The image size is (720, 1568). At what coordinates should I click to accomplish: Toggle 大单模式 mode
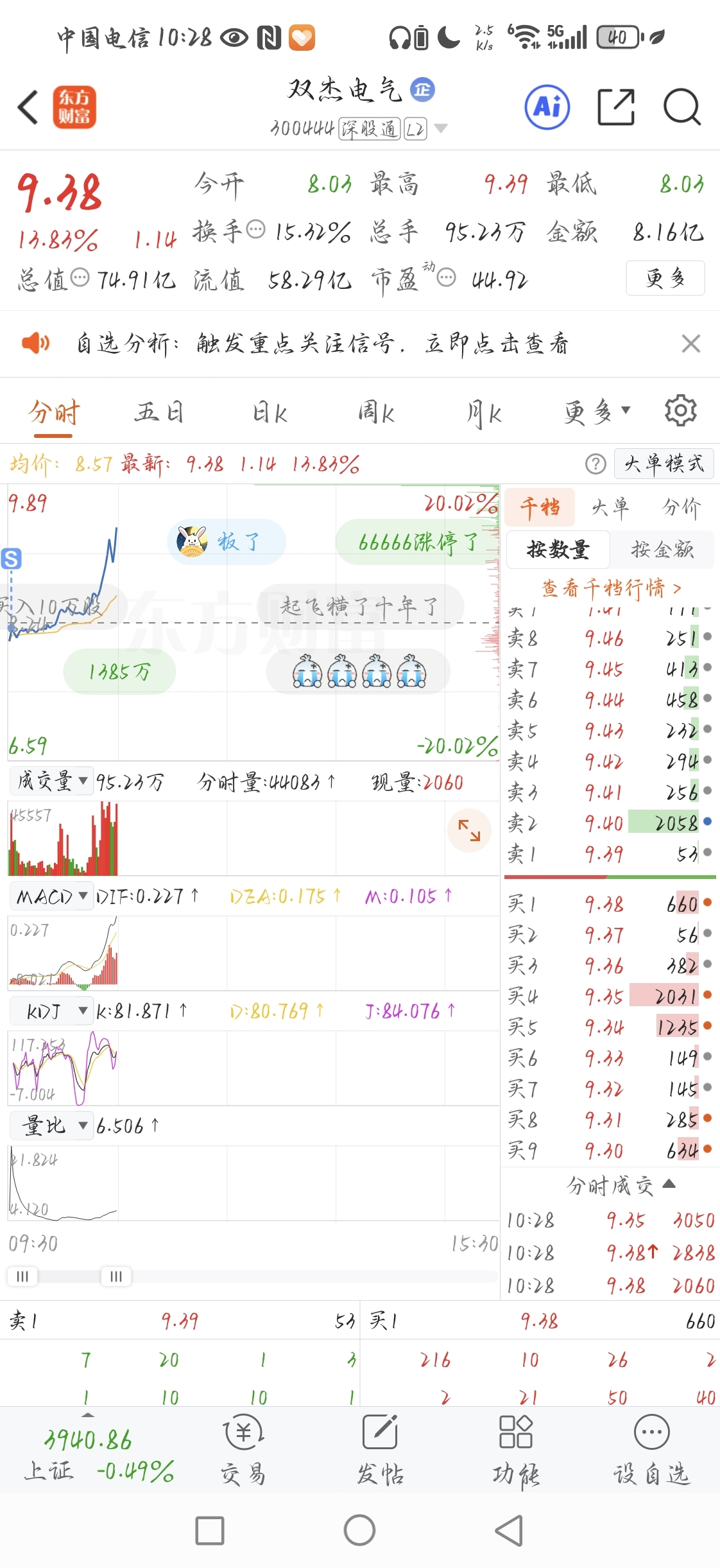point(664,464)
